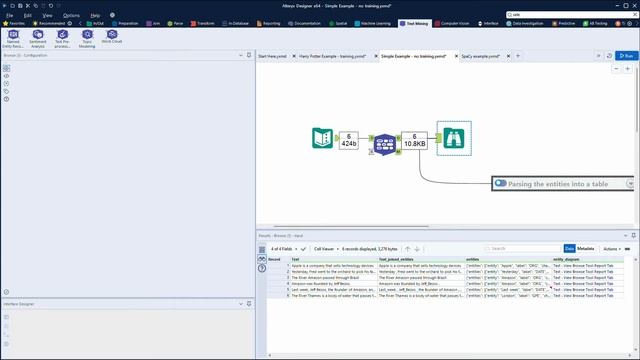Collapse the Parsing the entities container chevron

point(630,184)
